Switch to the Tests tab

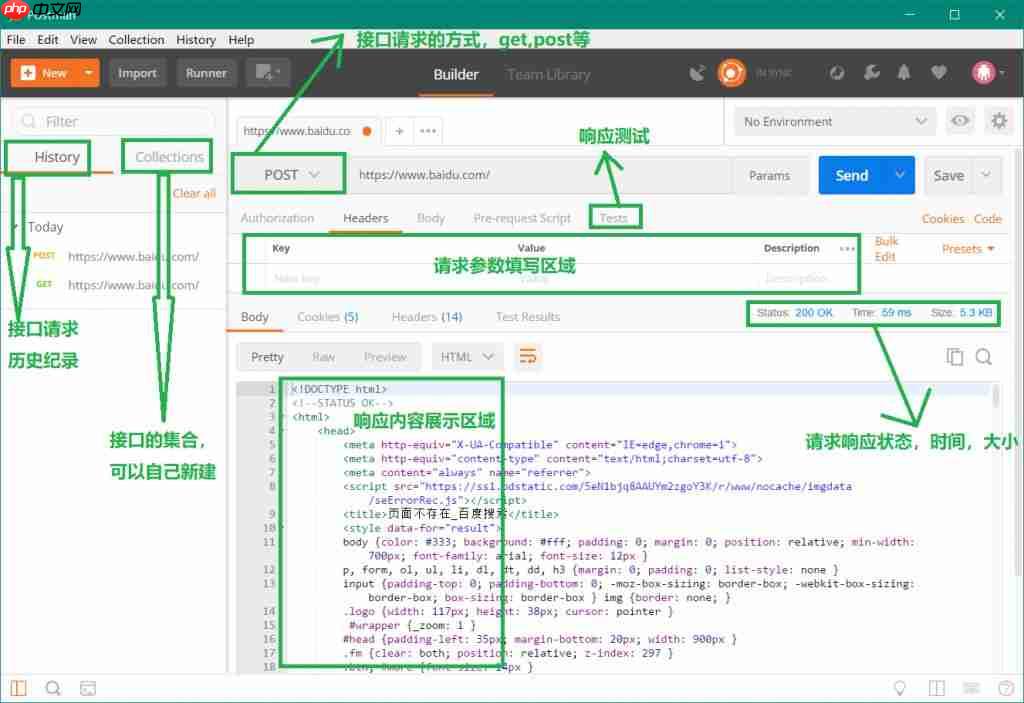point(613,218)
